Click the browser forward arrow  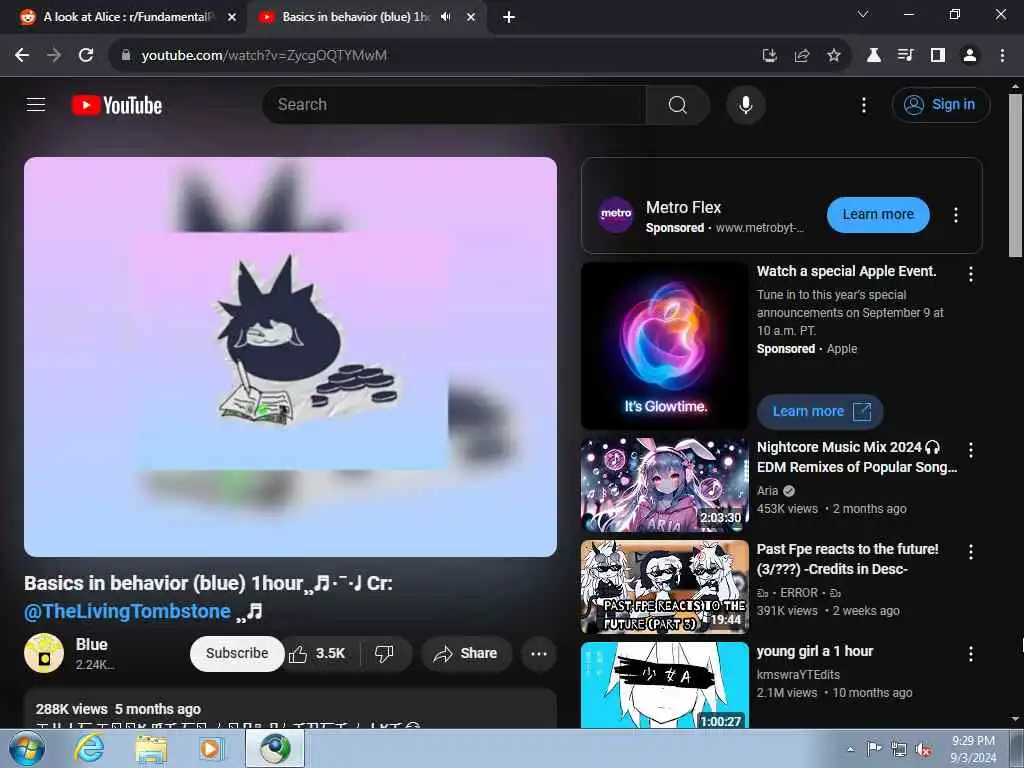tap(54, 56)
